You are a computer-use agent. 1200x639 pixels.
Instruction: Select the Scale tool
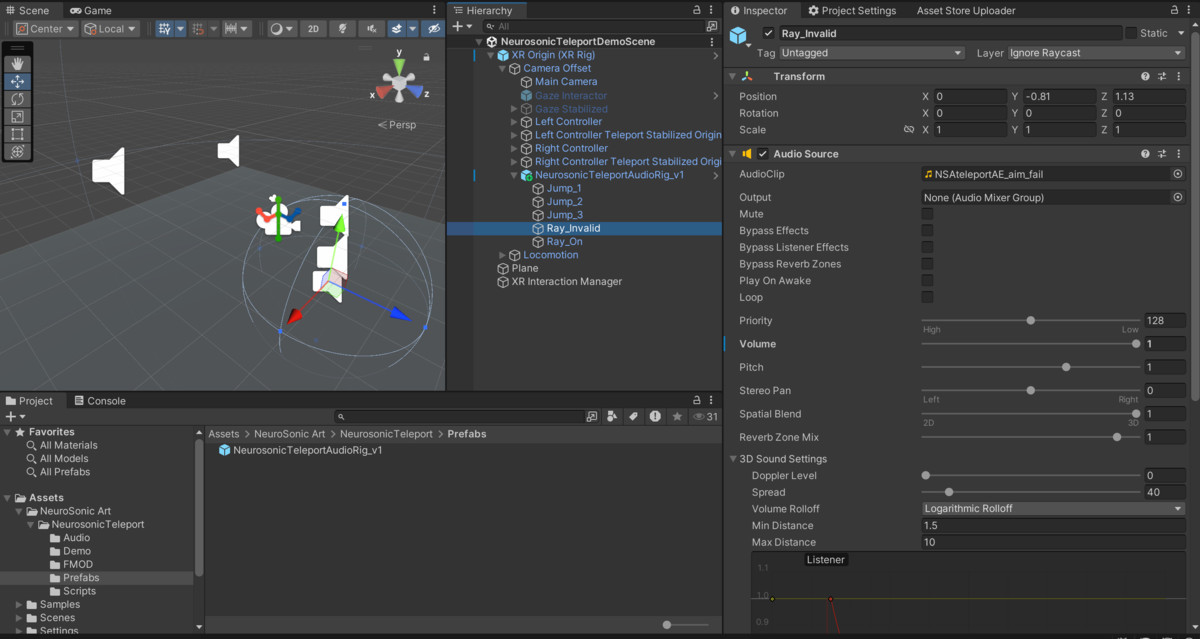pos(16,117)
